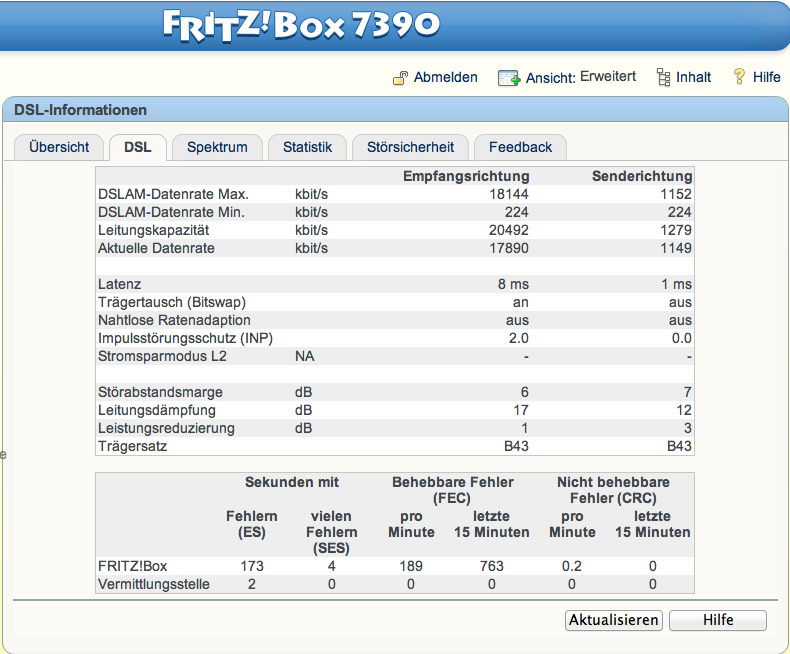This screenshot has height=654, width=790.
Task: Click Impulsstörungsschutz (INP) label
Action: (x=185, y=339)
